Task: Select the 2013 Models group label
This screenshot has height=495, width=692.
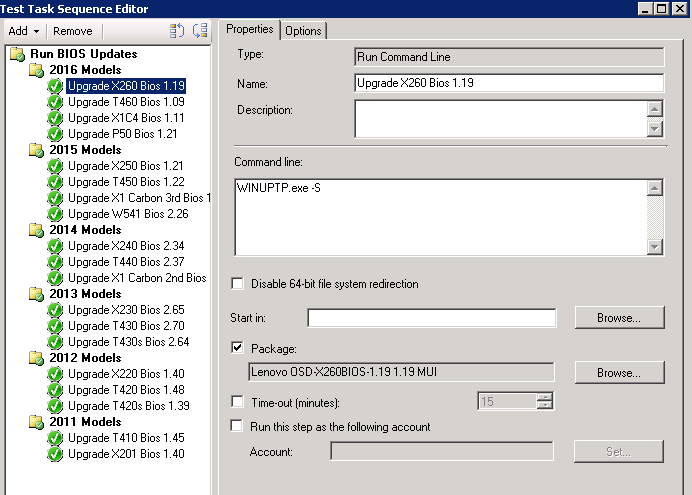Action: [x=85, y=294]
